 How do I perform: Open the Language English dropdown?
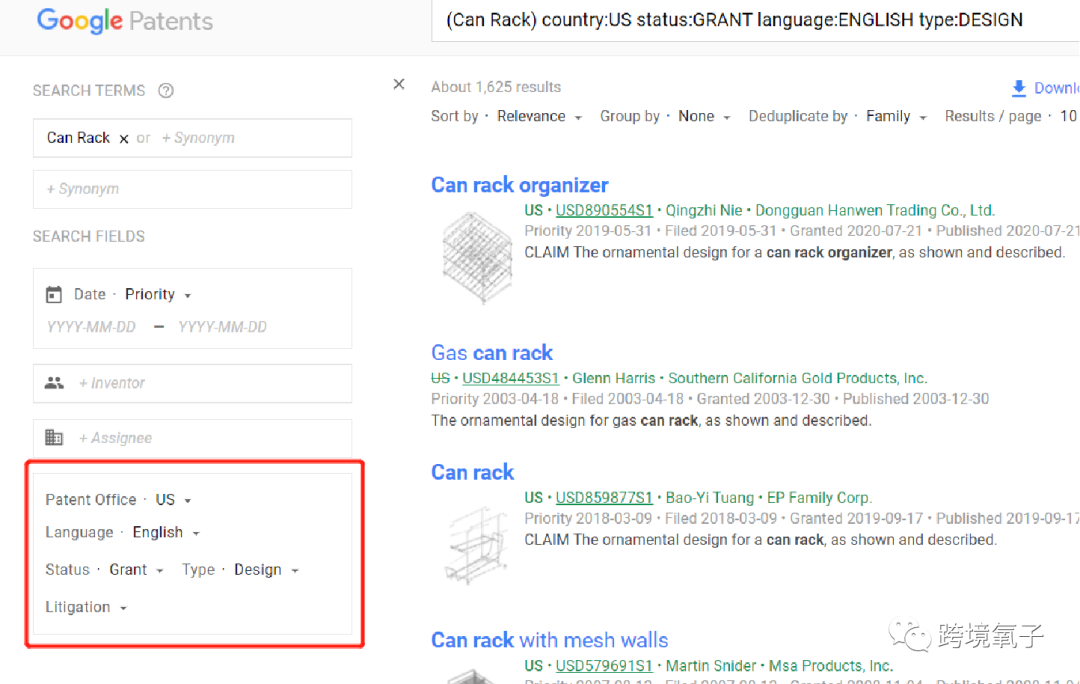(x=166, y=532)
